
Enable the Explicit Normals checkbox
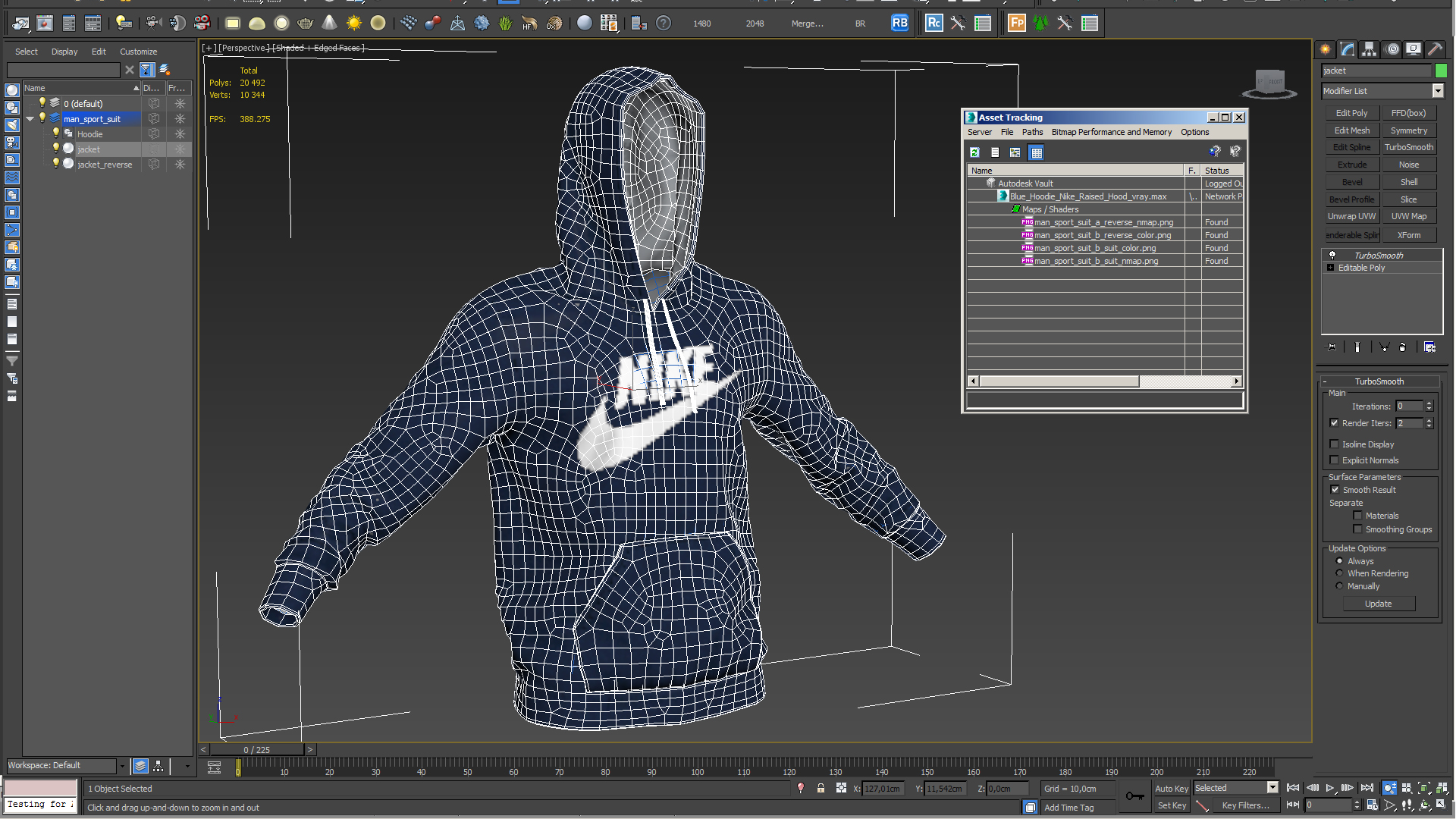pyautogui.click(x=1334, y=460)
